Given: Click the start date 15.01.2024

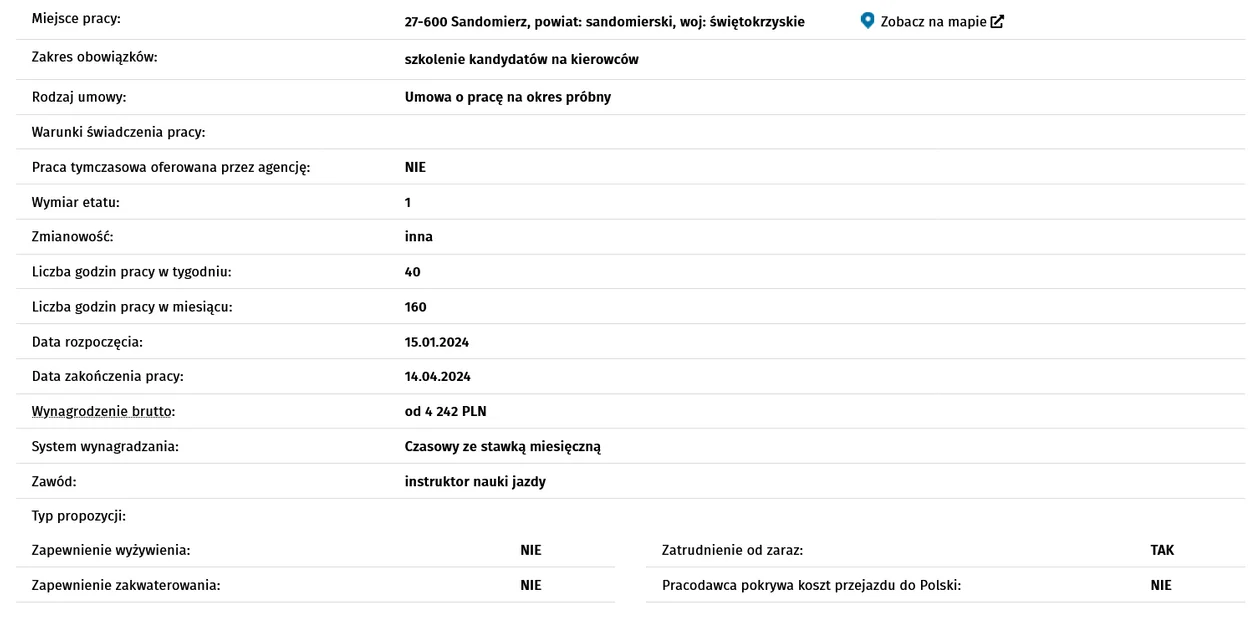Looking at the screenshot, I should click(x=436, y=342).
